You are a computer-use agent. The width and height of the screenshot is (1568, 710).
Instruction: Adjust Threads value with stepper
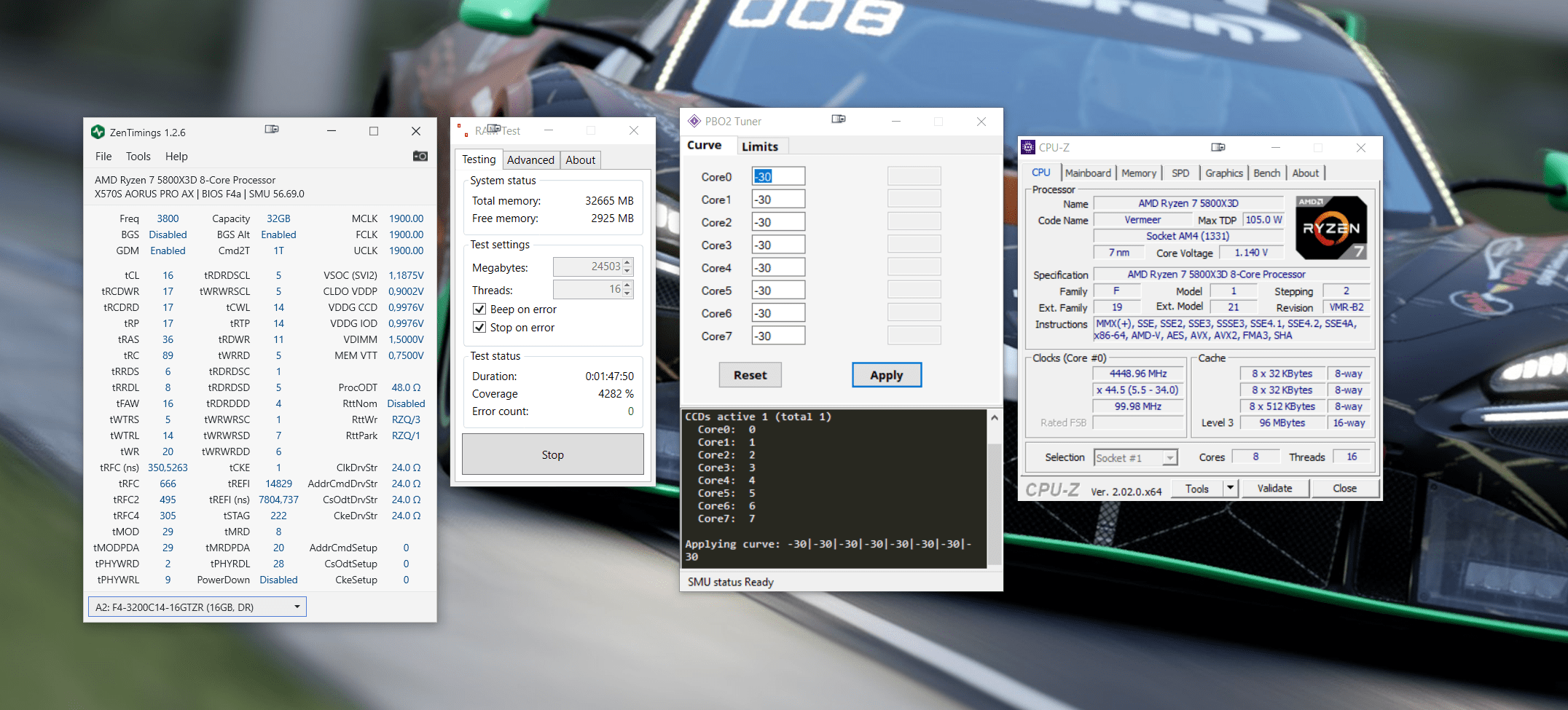627,289
